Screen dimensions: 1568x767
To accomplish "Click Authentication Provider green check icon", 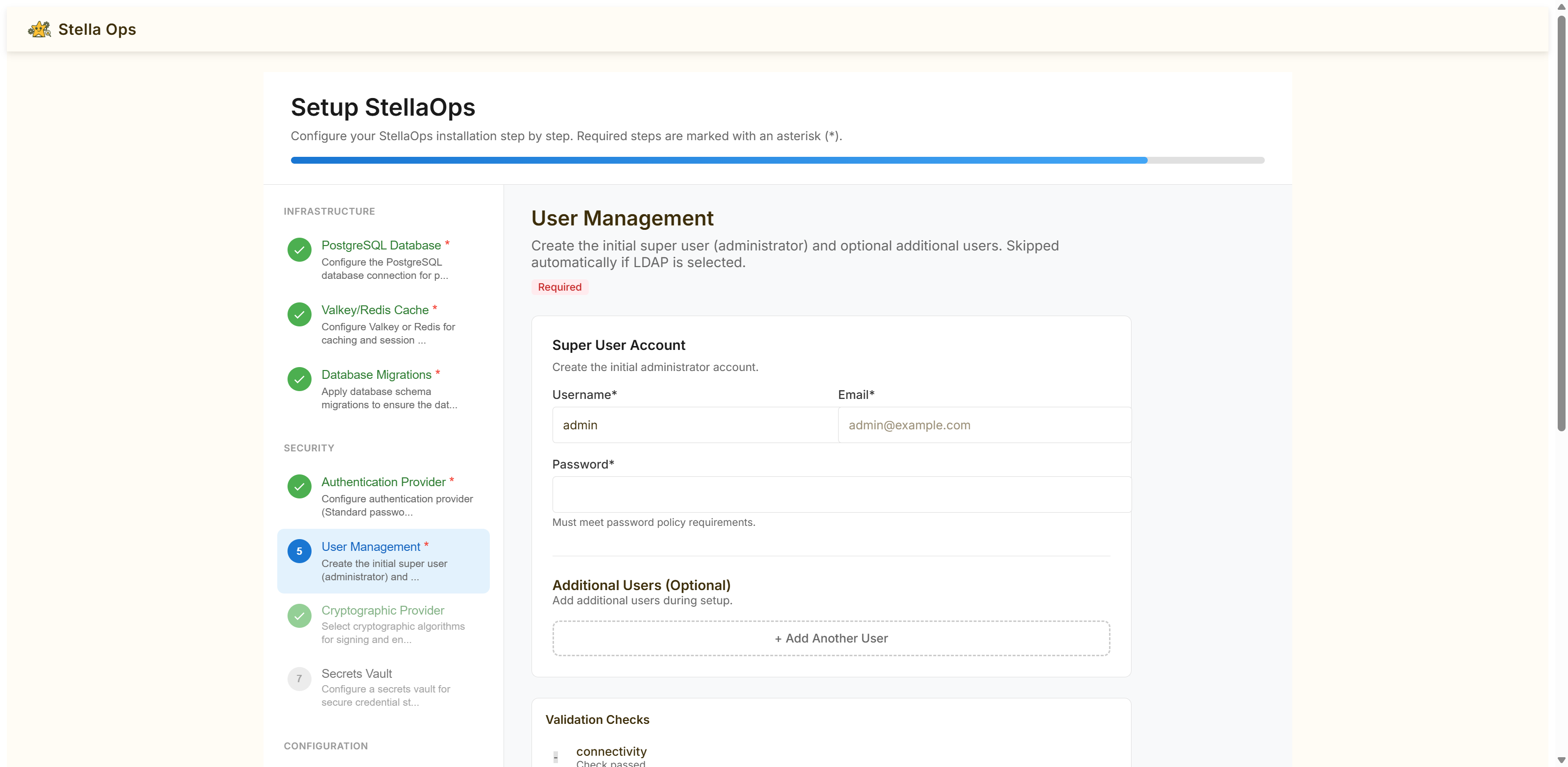I will (x=299, y=486).
